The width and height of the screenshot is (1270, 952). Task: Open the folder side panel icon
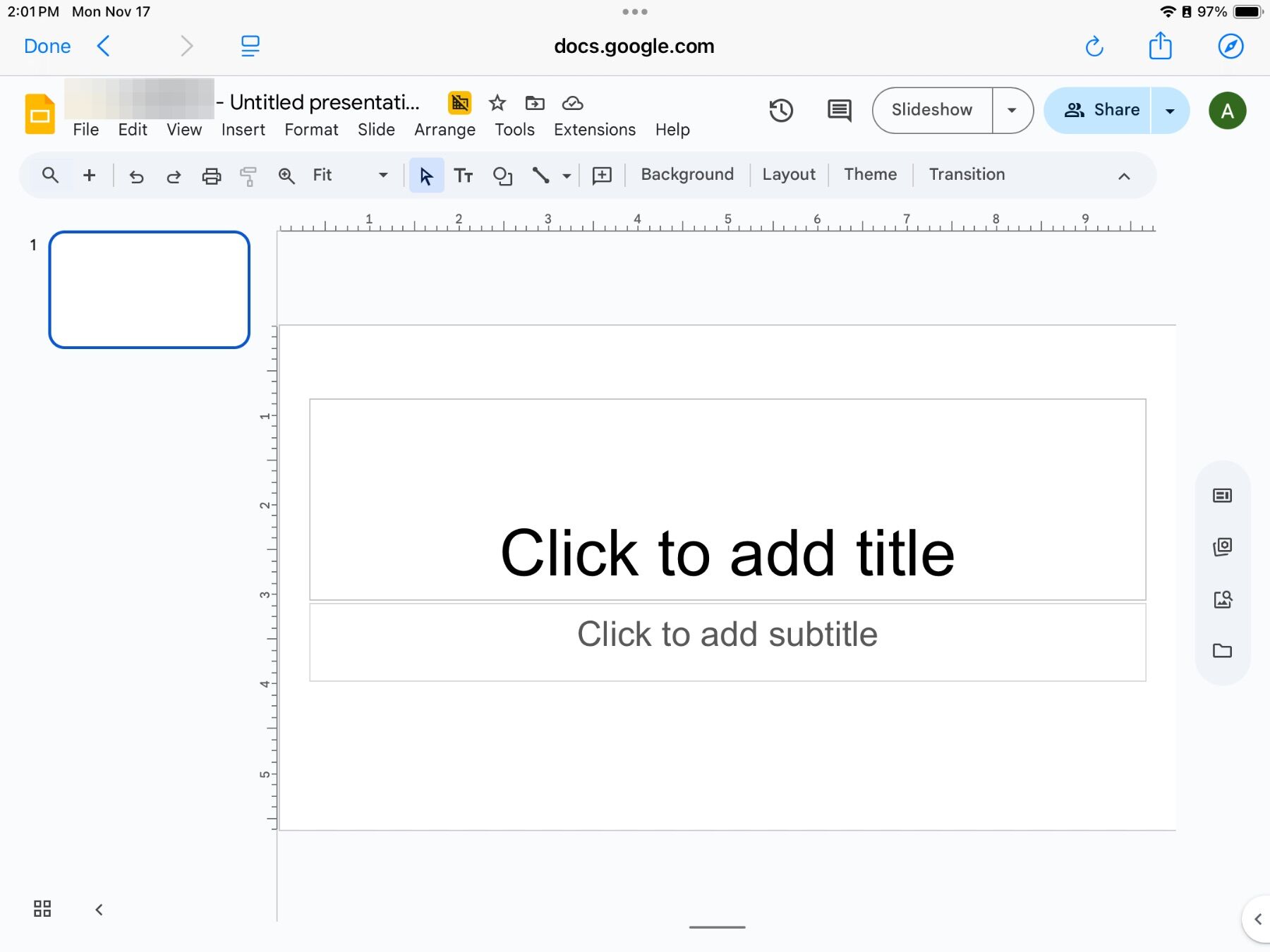[1223, 650]
